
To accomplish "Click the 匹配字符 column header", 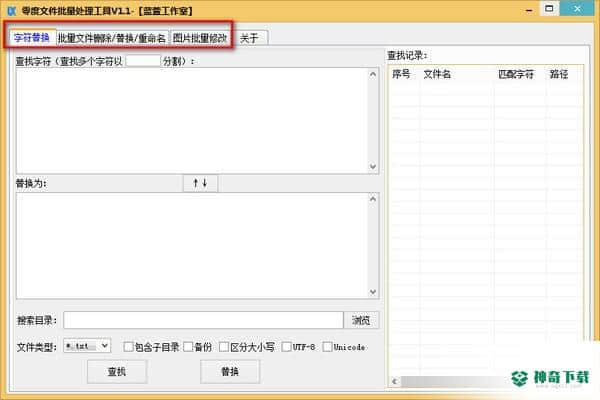I will click(x=520, y=74).
